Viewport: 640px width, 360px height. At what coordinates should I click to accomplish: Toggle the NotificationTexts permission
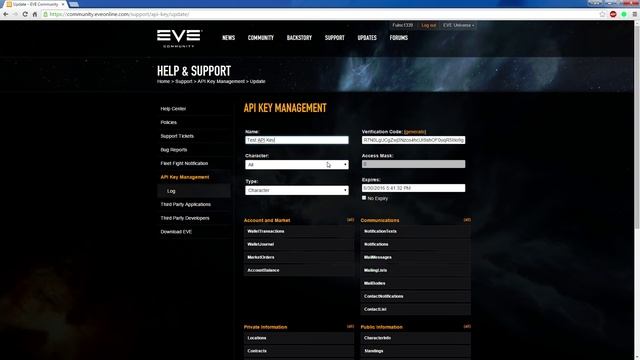click(416, 231)
